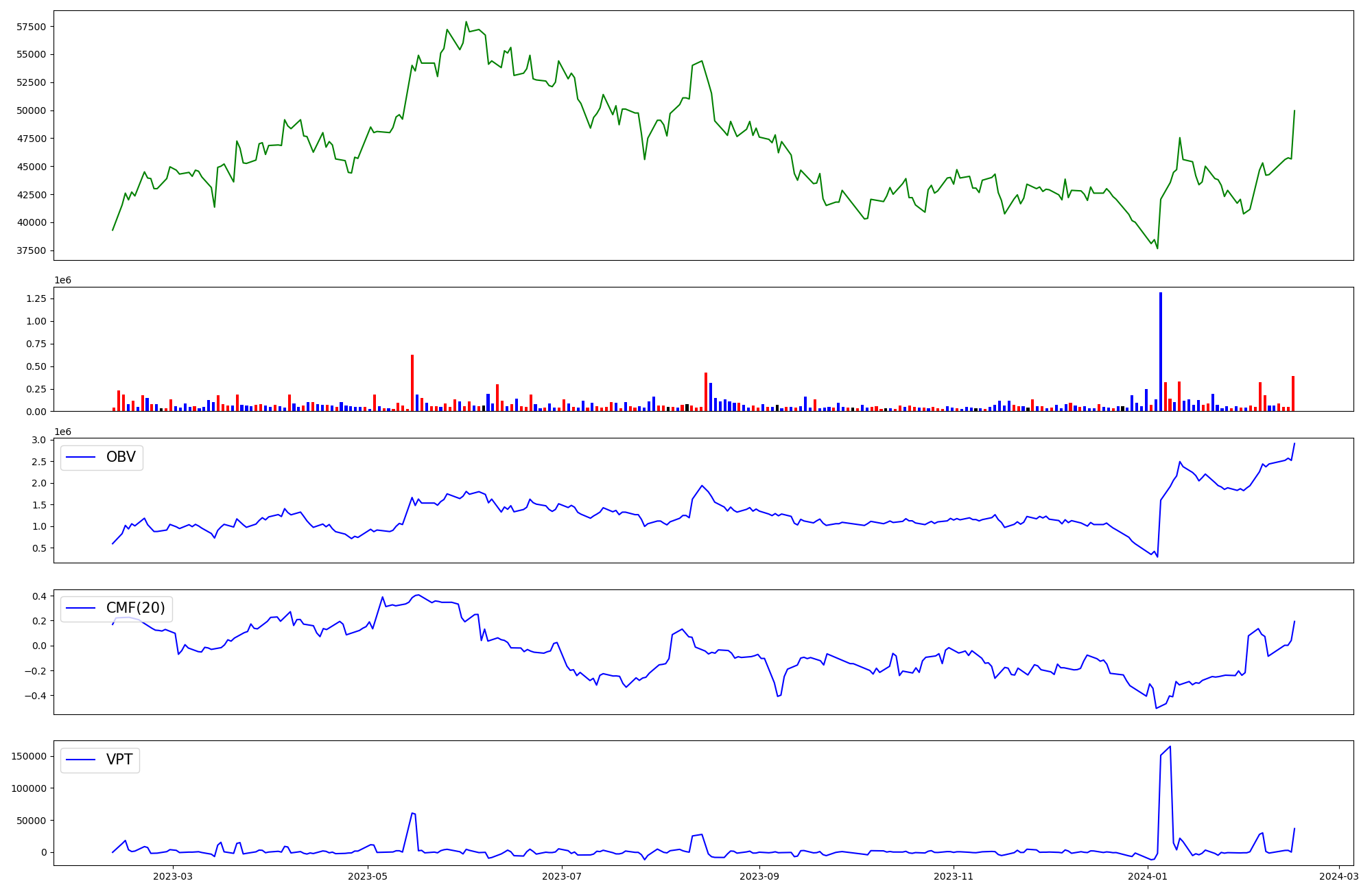The height and width of the screenshot is (892, 1372).
Task: Click the blue line swatch in VPT legend
Action: (82, 760)
